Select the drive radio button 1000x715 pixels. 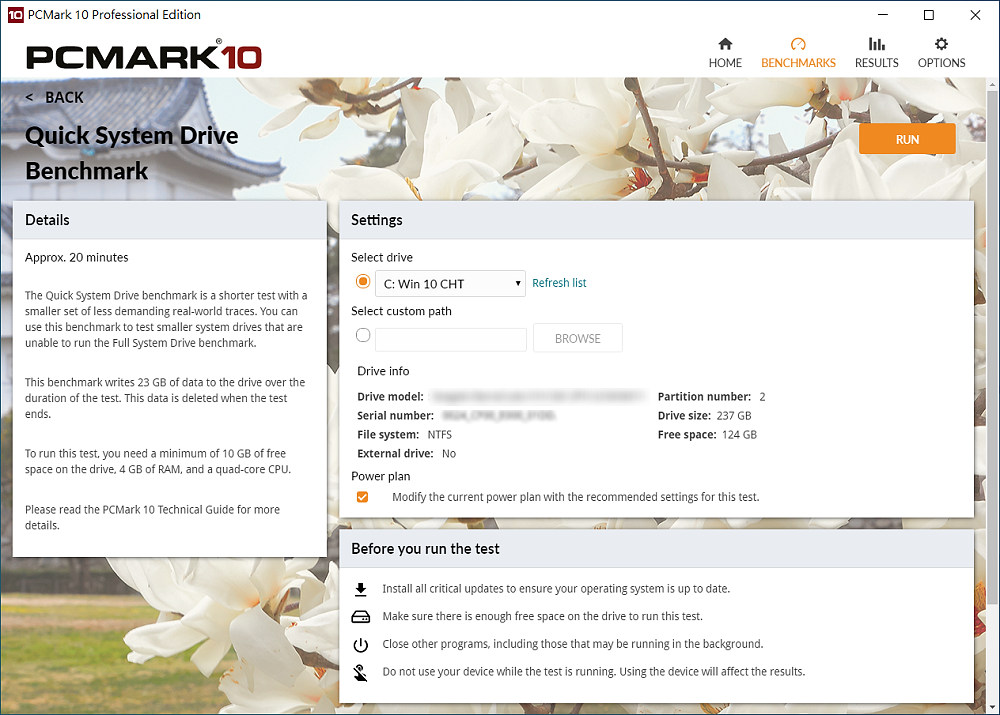[363, 281]
